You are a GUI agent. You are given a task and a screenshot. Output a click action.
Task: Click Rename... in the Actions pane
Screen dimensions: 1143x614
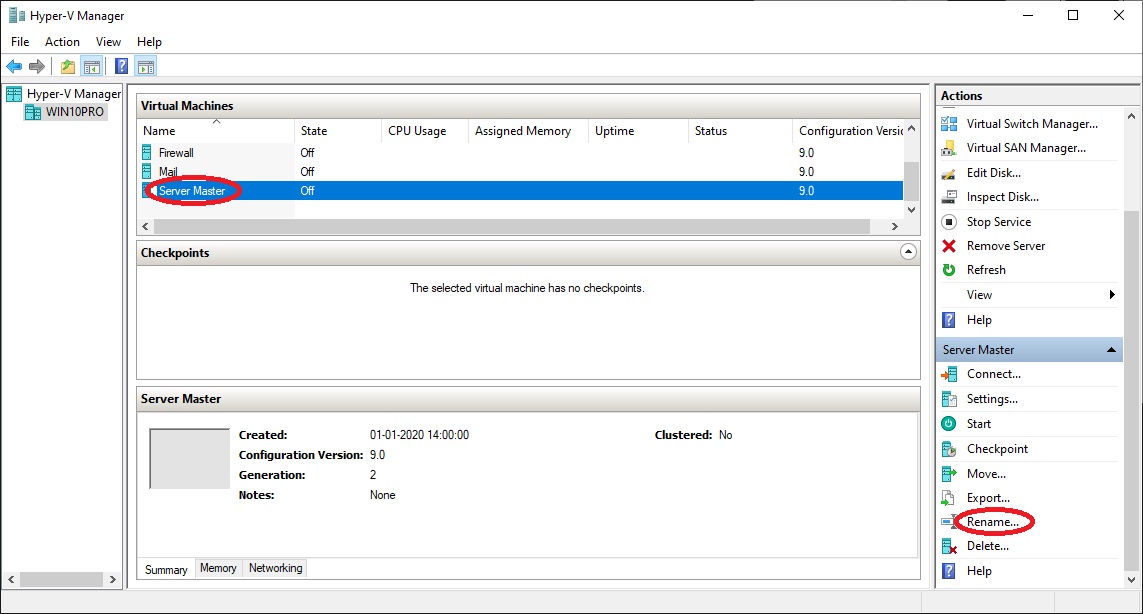pyautogui.click(x=993, y=522)
